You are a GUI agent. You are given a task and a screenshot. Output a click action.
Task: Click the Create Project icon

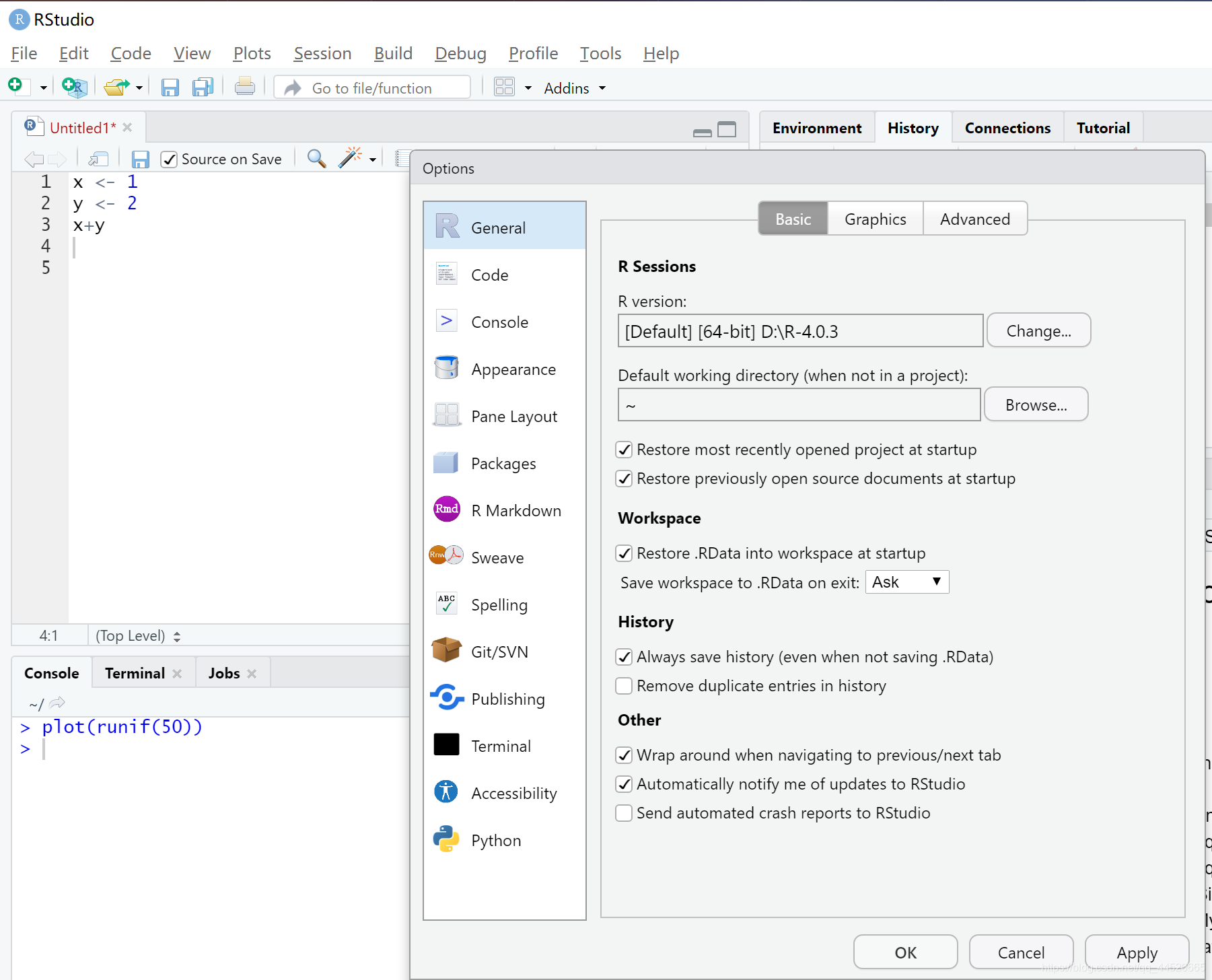click(x=74, y=87)
